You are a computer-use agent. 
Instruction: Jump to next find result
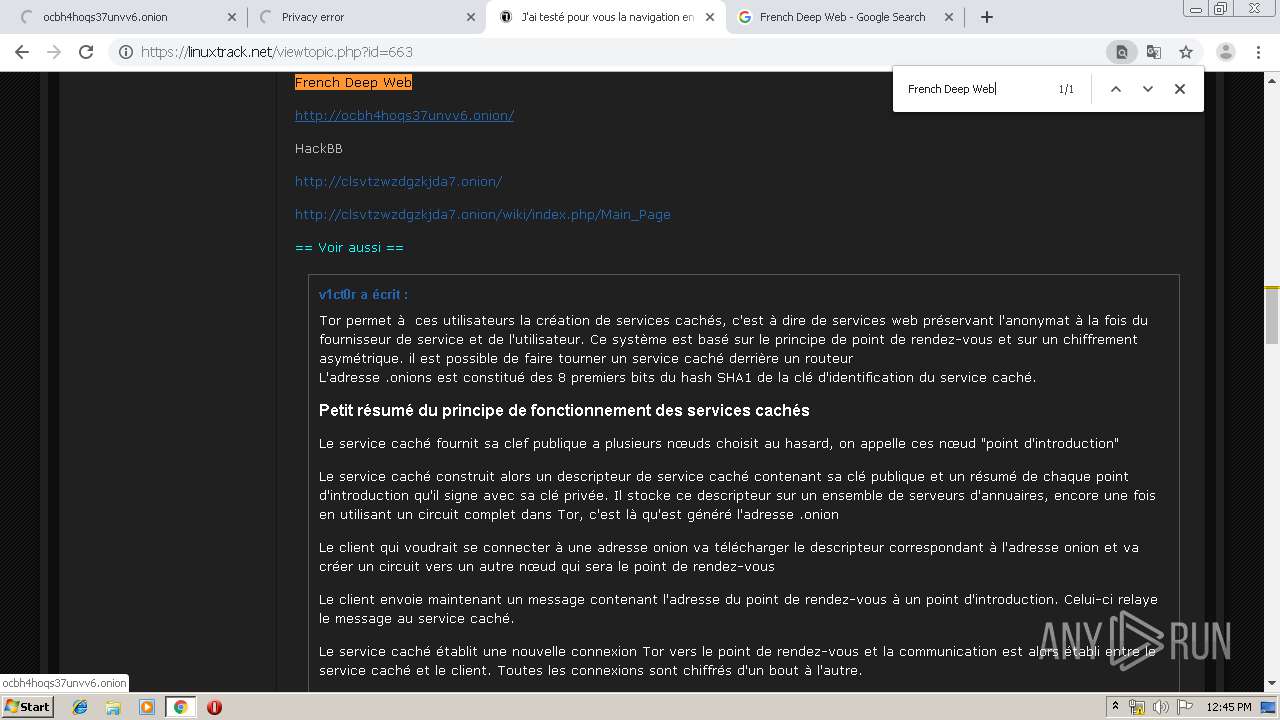coord(1148,89)
